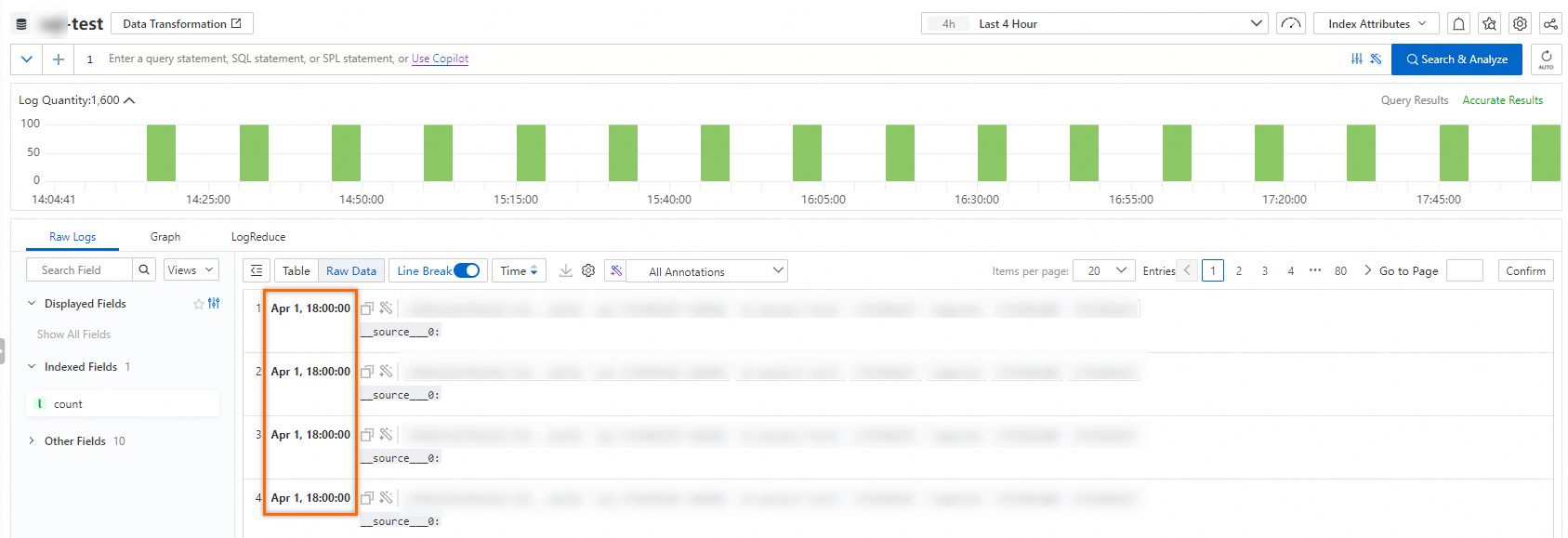
Task: Open the Last 4 Hour time range dropdown
Action: pos(1095,23)
